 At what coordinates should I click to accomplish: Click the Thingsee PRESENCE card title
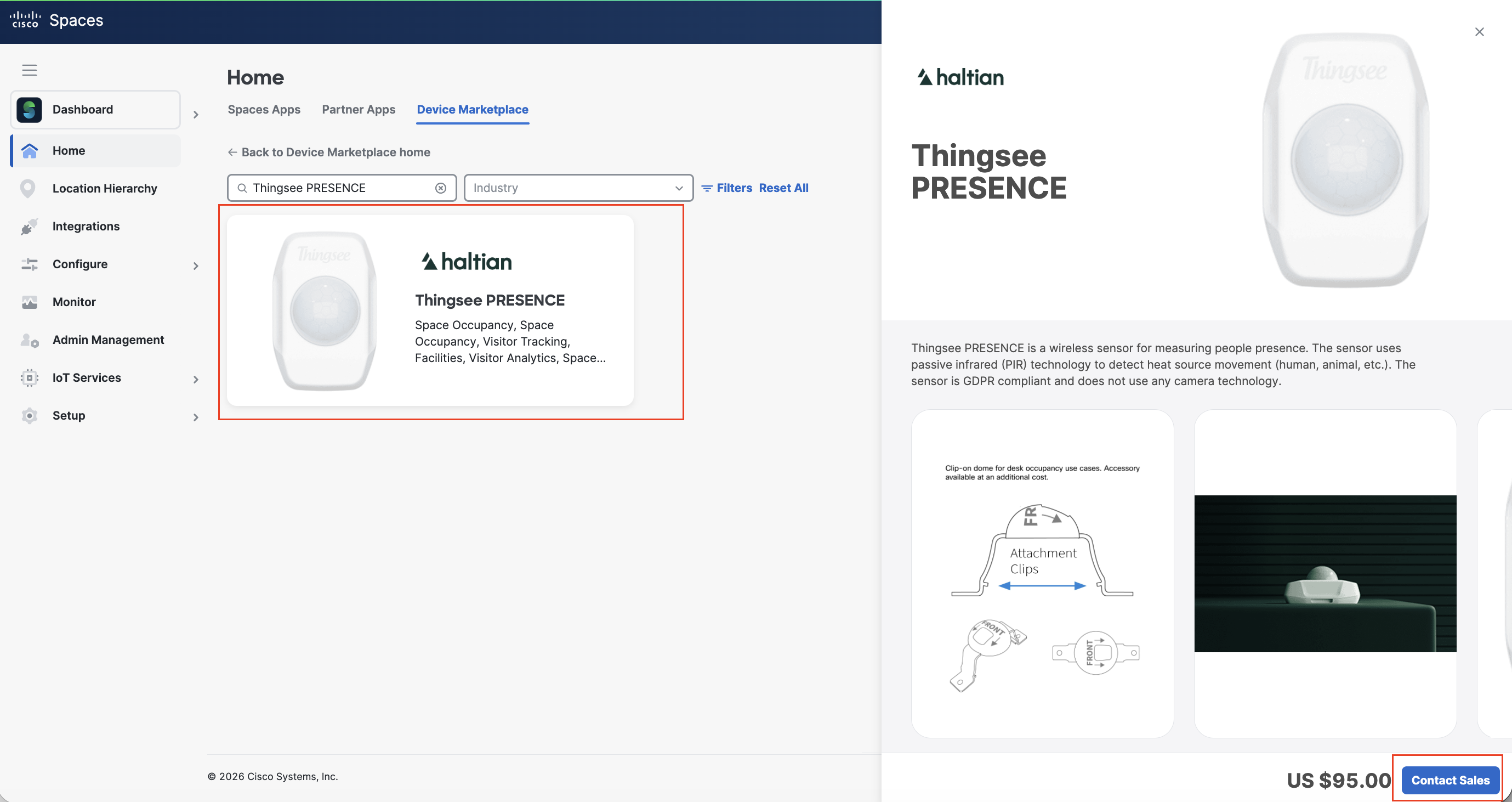pos(490,301)
